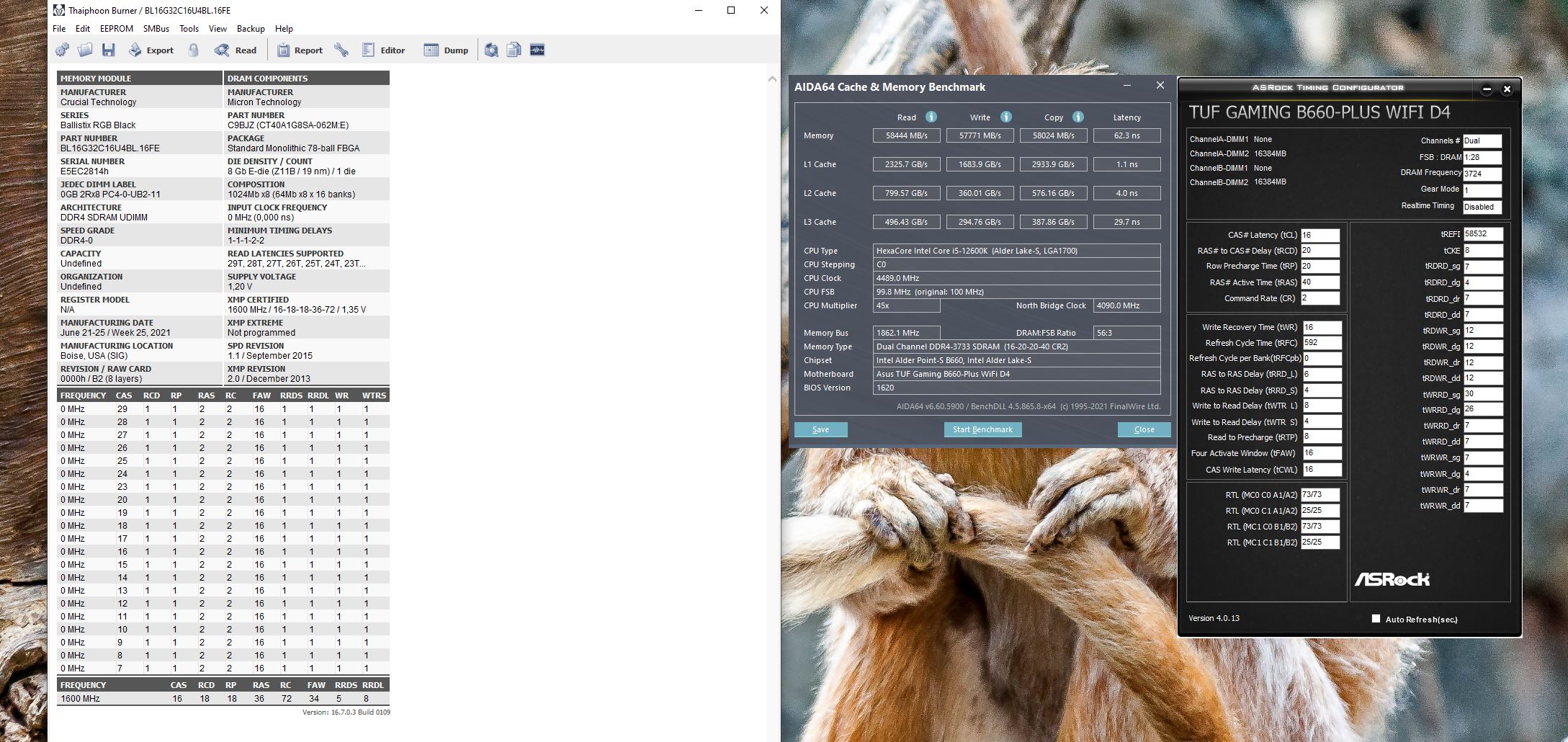
Task: Open the Report view from toolbar
Action: [300, 50]
